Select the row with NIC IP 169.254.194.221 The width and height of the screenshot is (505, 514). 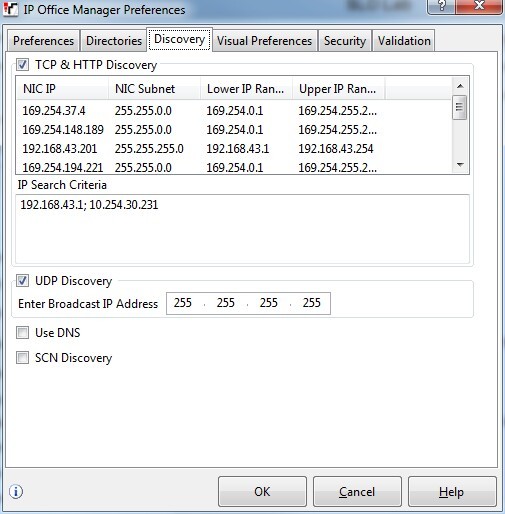click(x=234, y=167)
